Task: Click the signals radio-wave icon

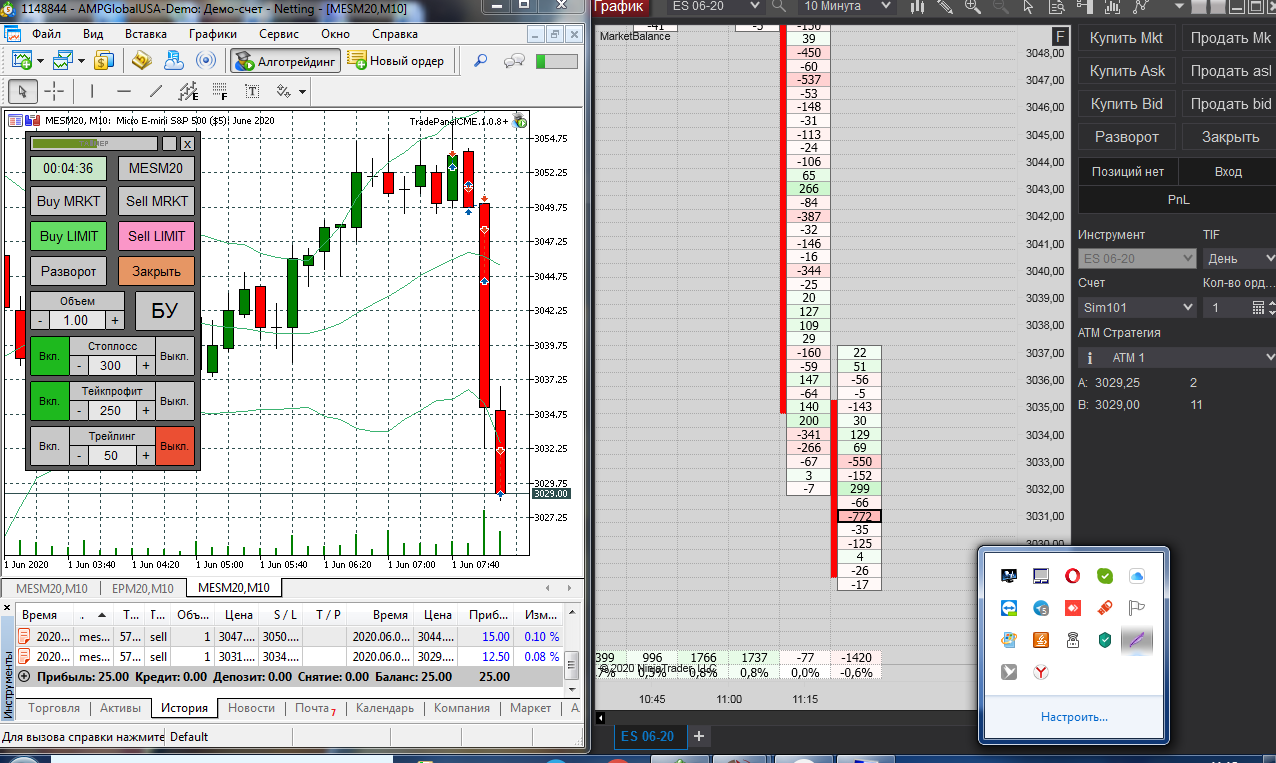Action: pos(206,60)
